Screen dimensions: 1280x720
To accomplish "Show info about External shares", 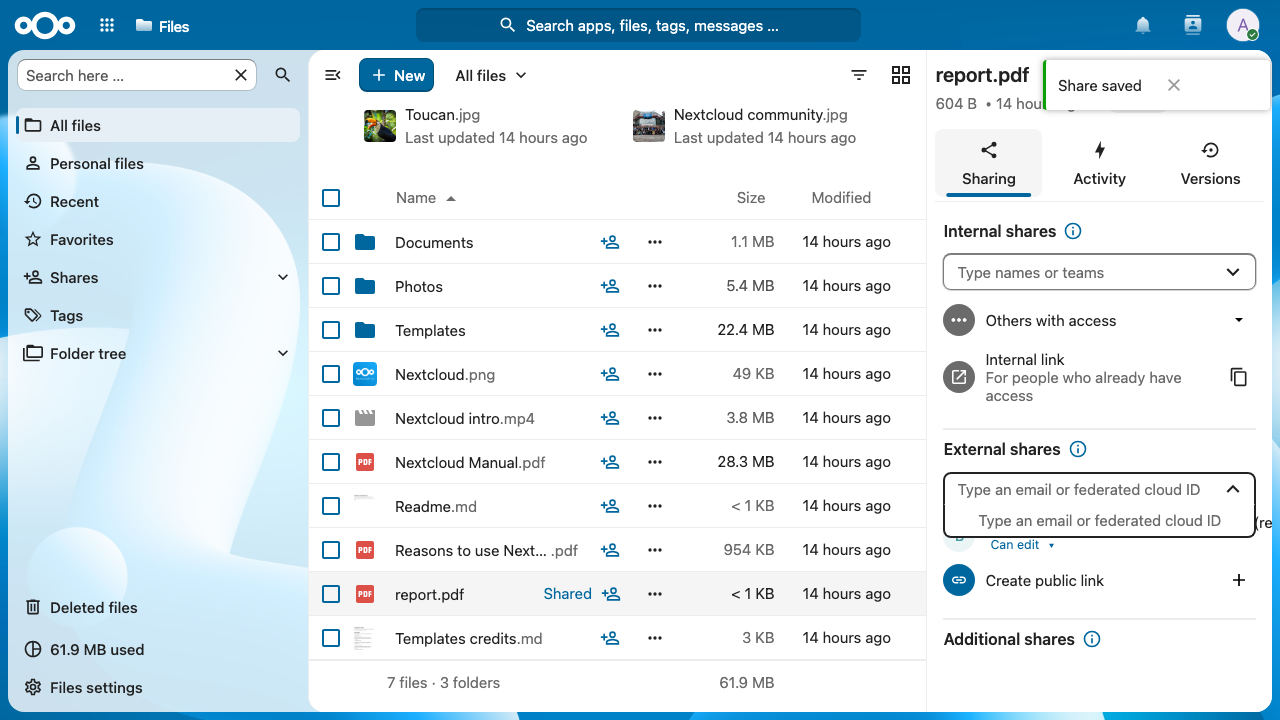I will pos(1078,449).
